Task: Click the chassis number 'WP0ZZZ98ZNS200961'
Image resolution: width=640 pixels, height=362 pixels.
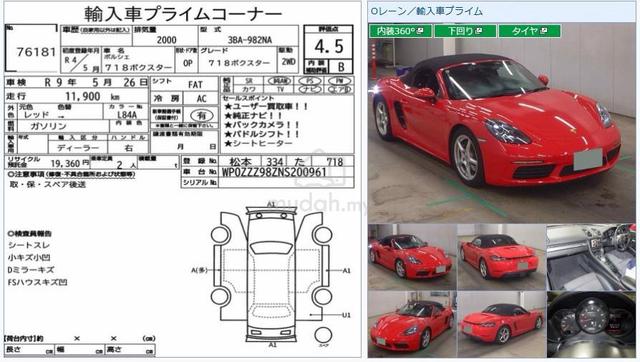Action: click(274, 172)
